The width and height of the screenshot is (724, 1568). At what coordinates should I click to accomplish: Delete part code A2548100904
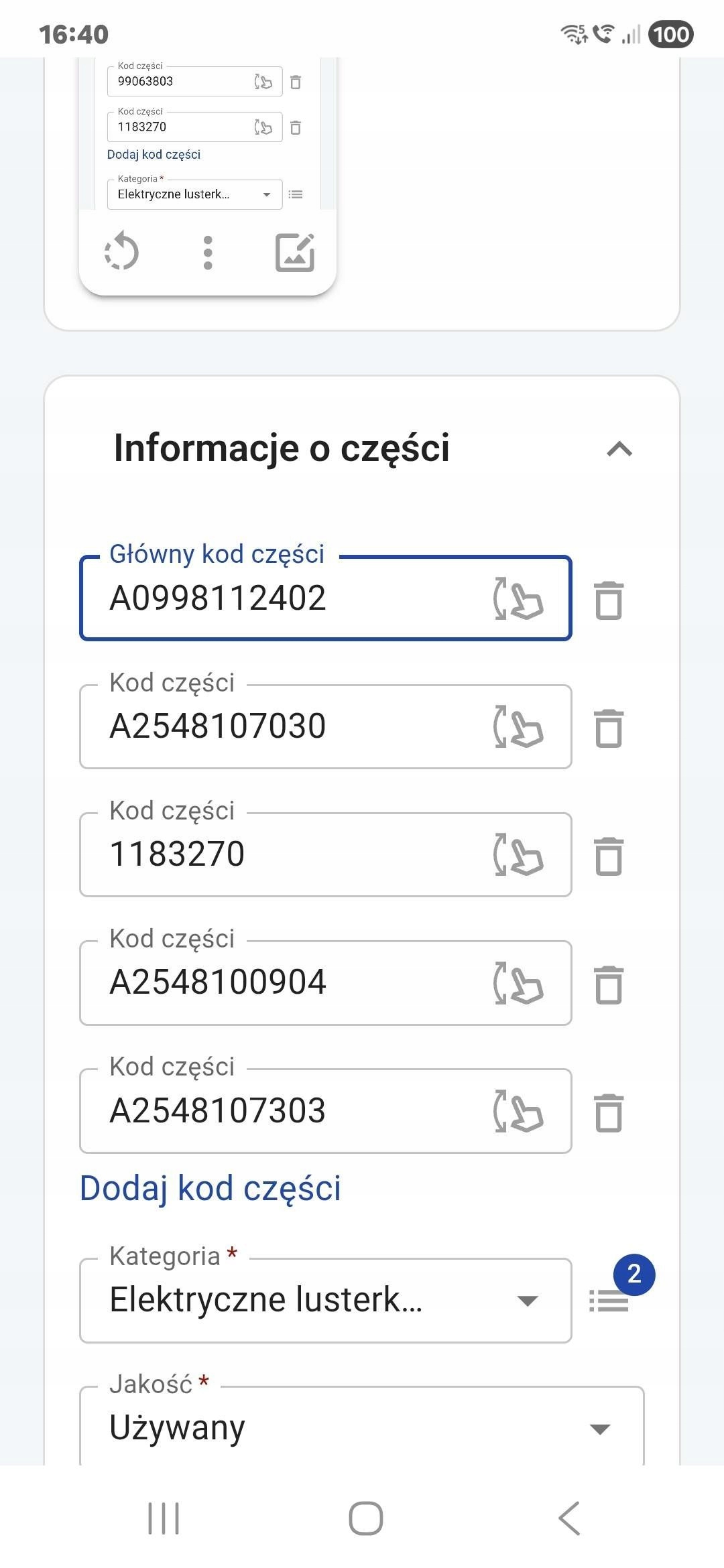(609, 985)
